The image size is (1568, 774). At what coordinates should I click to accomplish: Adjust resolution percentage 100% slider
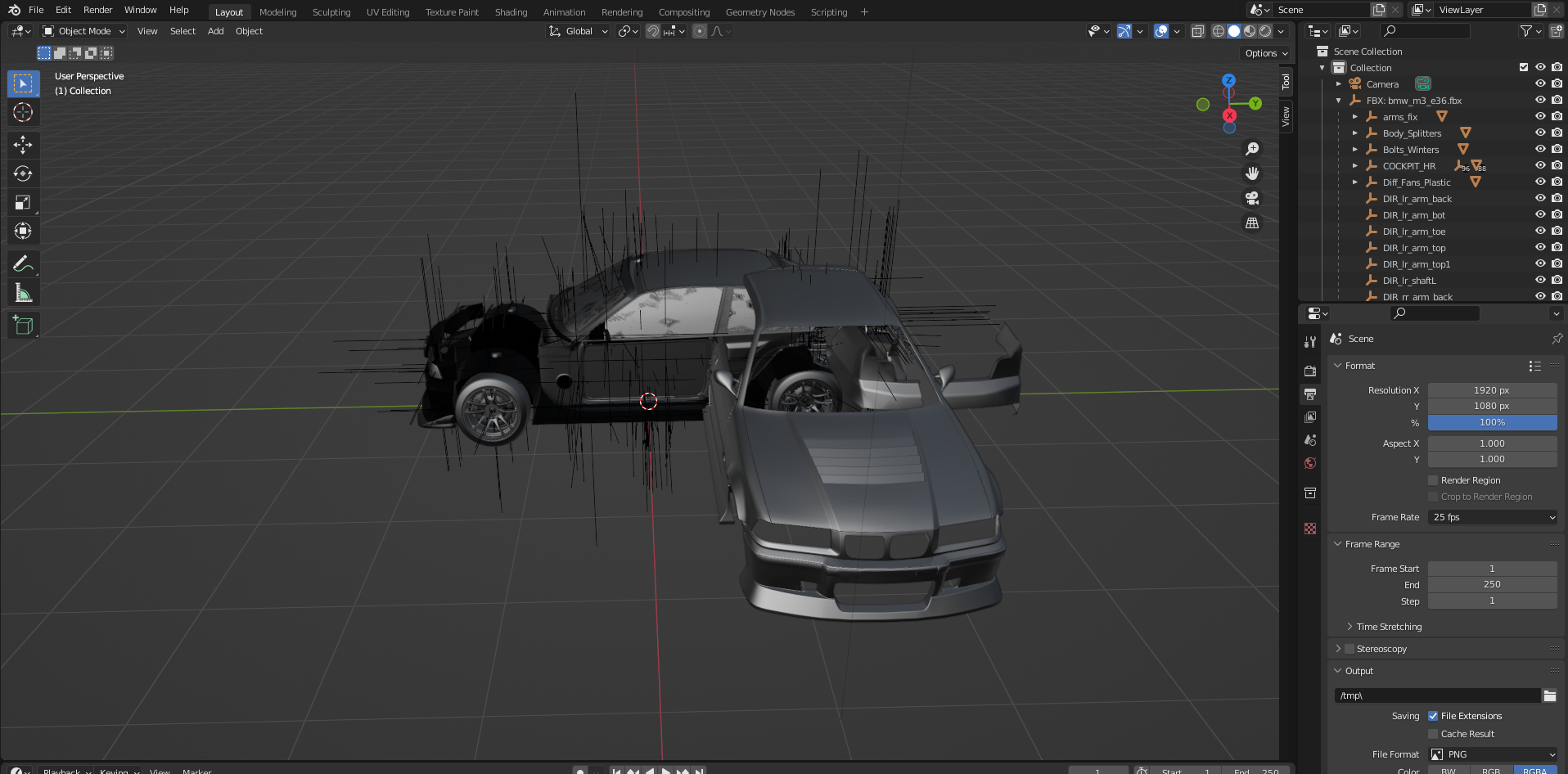pyautogui.click(x=1493, y=422)
